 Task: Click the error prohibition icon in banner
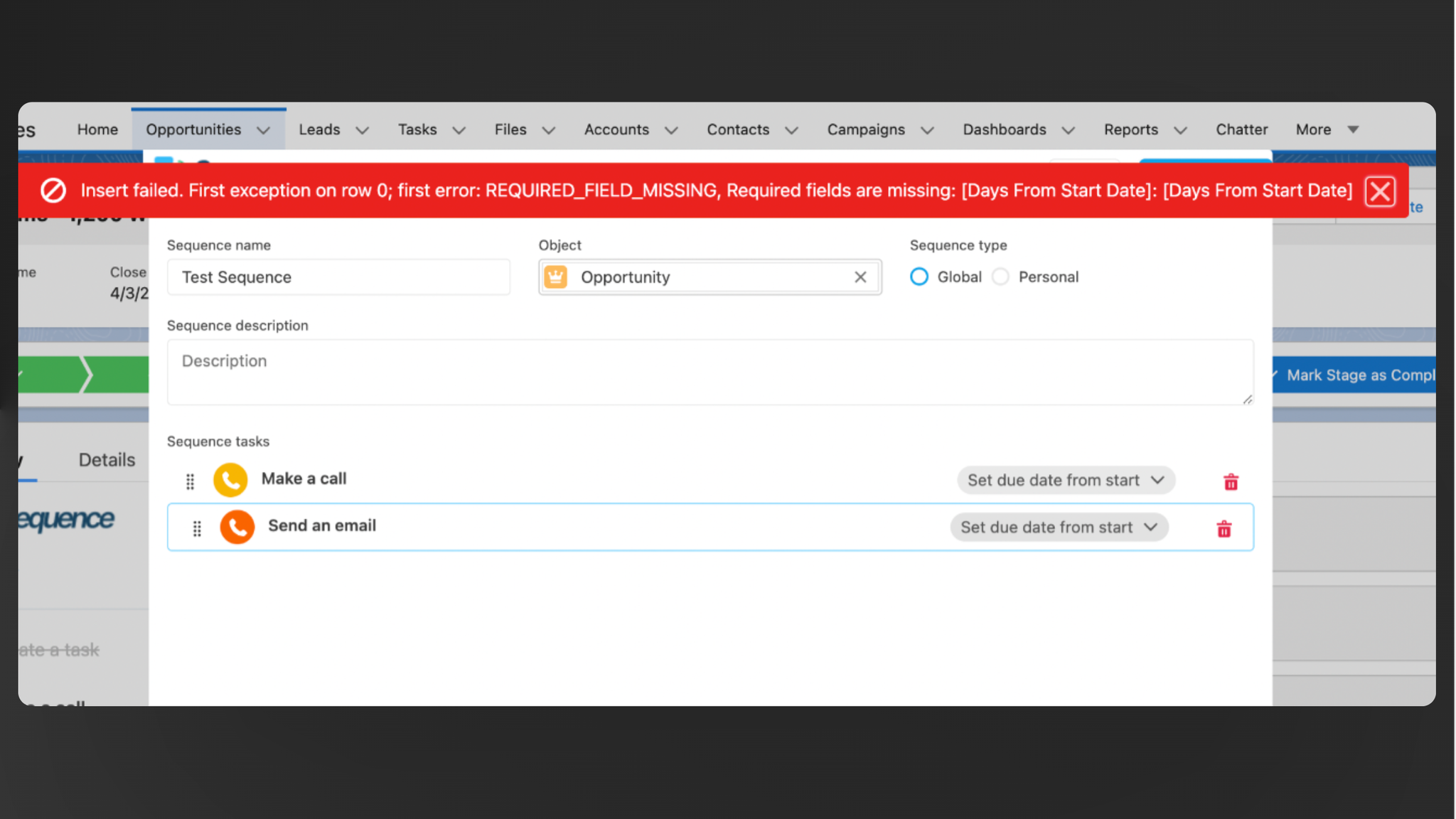[53, 191]
